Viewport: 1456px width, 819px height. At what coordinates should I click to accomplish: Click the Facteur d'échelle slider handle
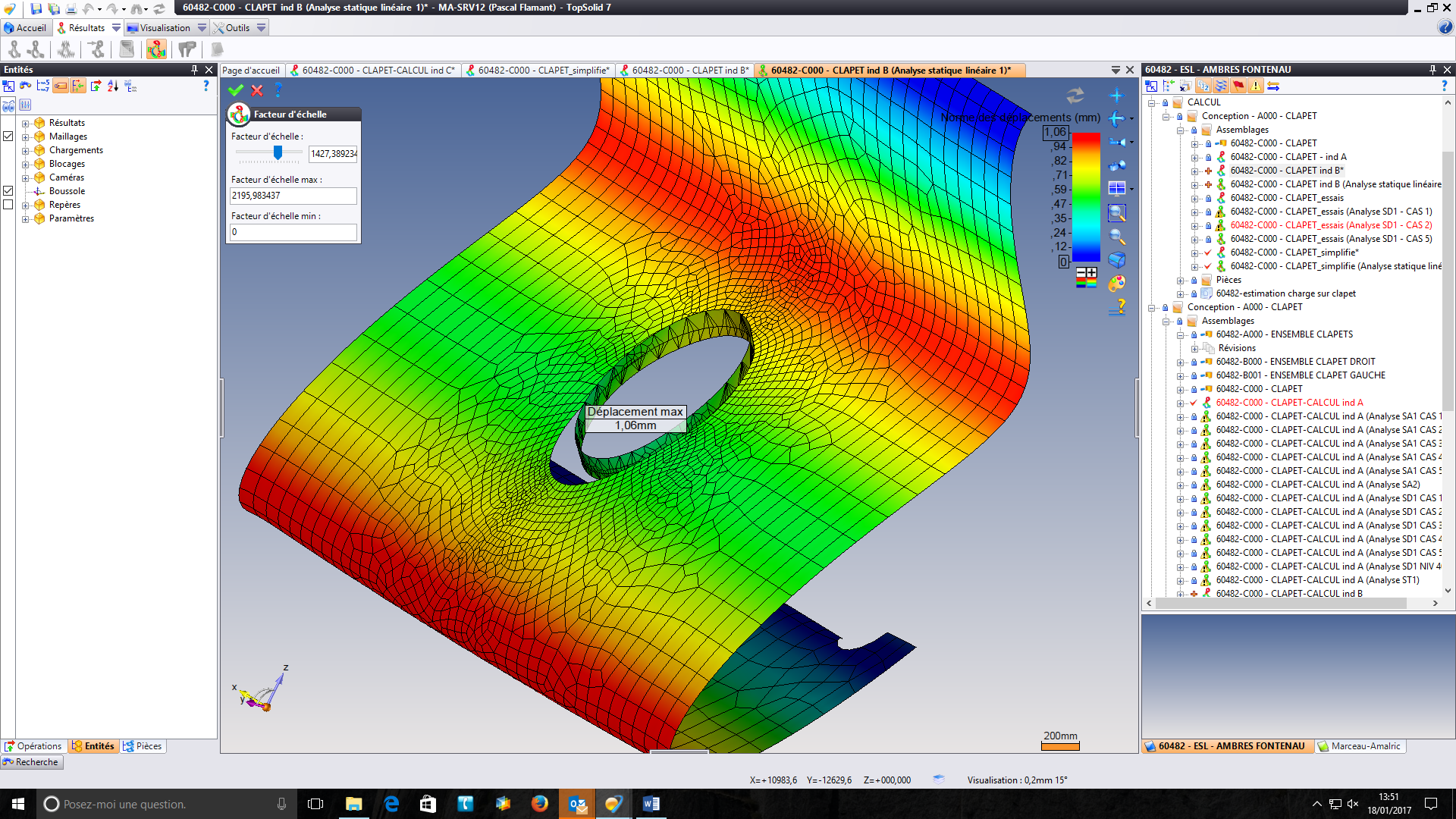click(x=278, y=152)
